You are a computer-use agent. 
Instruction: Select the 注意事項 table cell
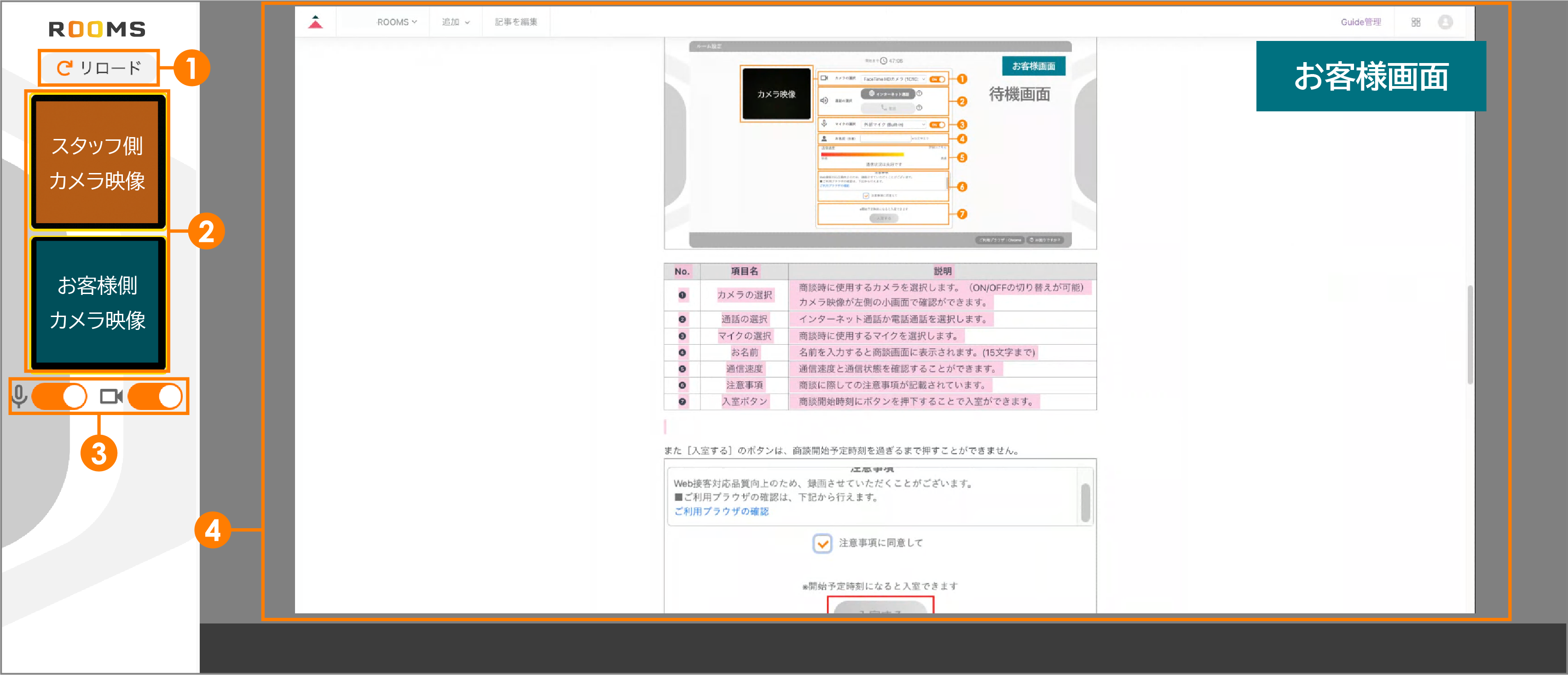(x=745, y=385)
